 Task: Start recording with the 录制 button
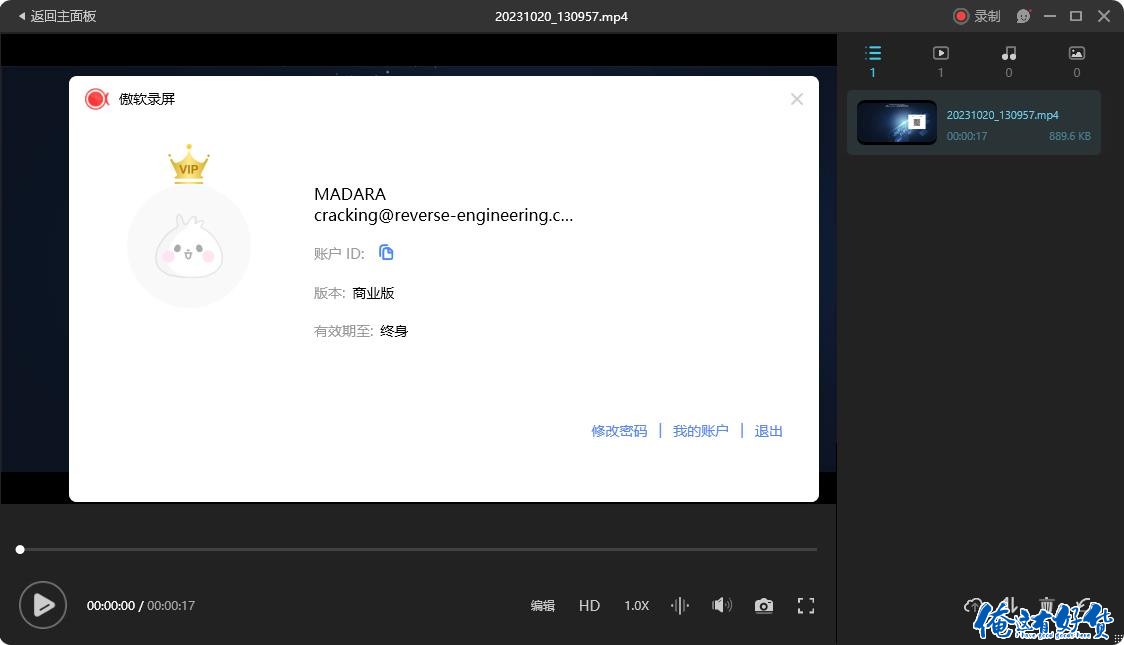pos(976,16)
